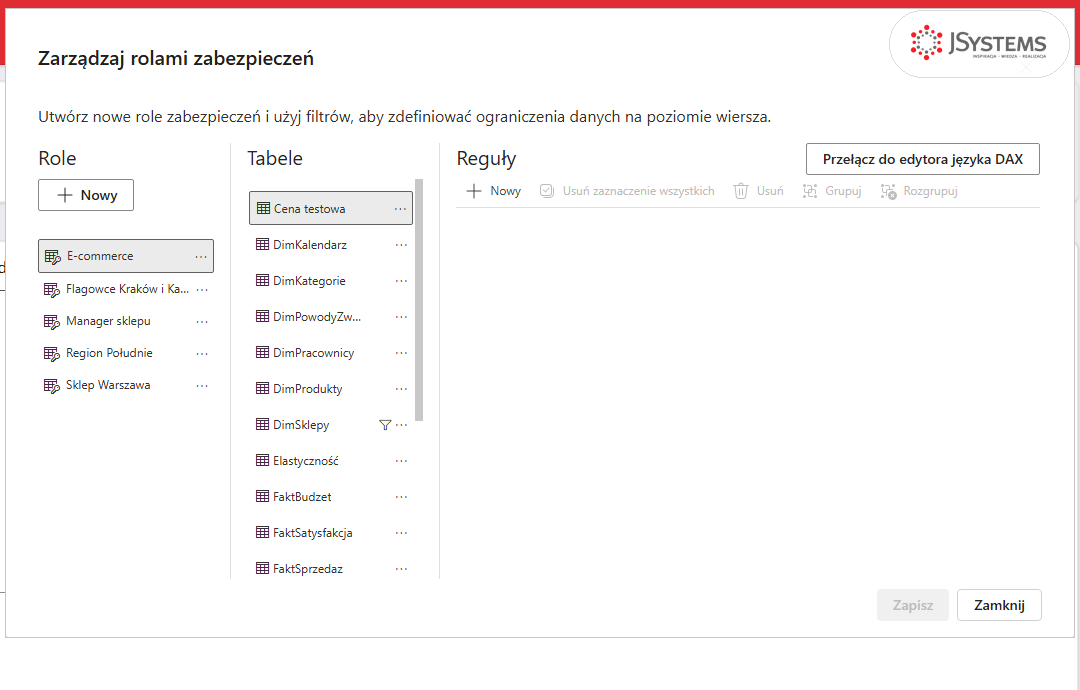
Task: Select the Flagowce Kraków i Ka... role
Action: tap(126, 289)
